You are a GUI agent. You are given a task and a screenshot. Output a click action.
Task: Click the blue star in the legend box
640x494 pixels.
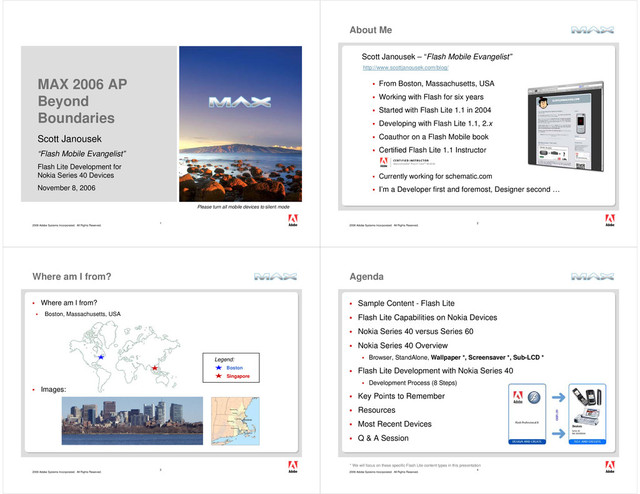(x=219, y=368)
